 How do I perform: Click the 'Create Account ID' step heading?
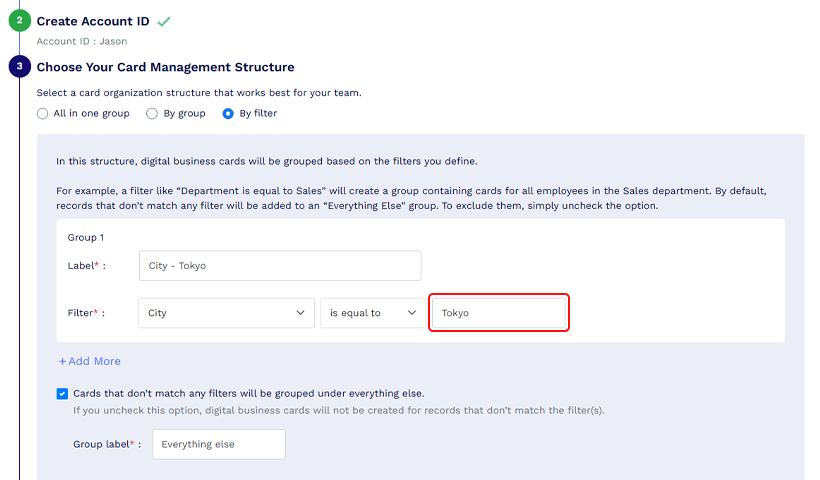(x=93, y=21)
